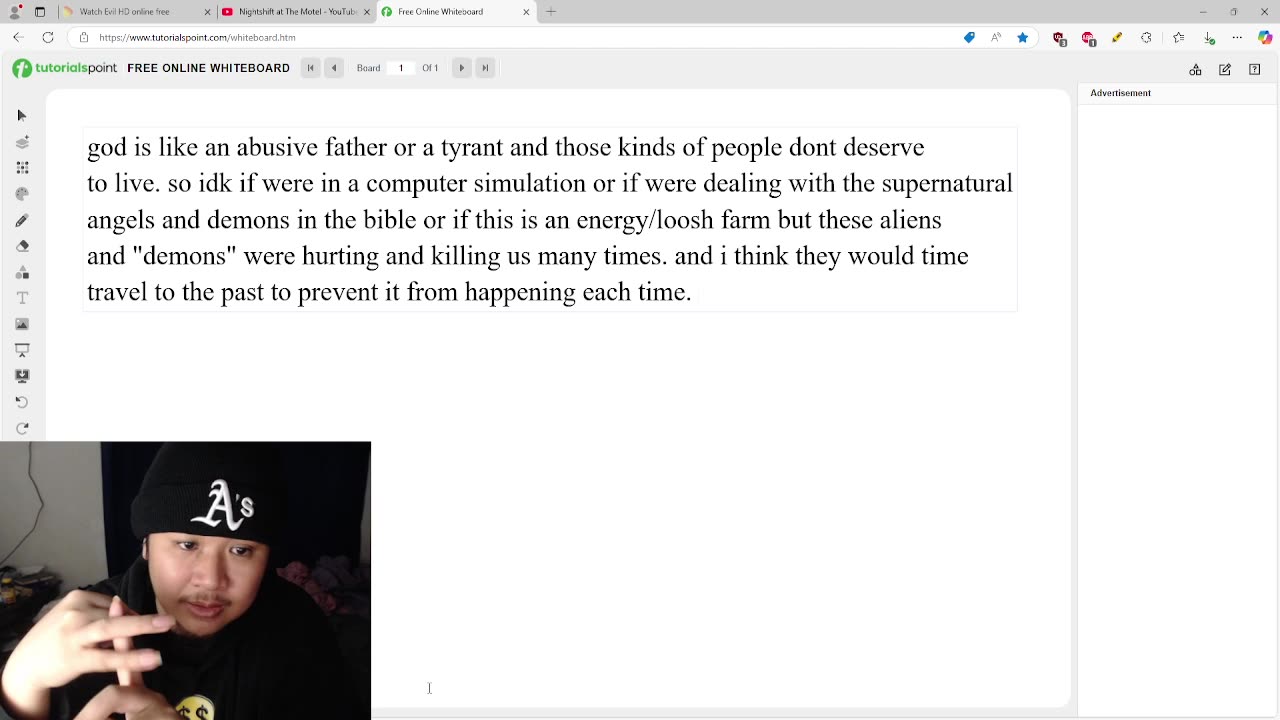Reload the current page
1280x720 pixels.
click(48, 38)
